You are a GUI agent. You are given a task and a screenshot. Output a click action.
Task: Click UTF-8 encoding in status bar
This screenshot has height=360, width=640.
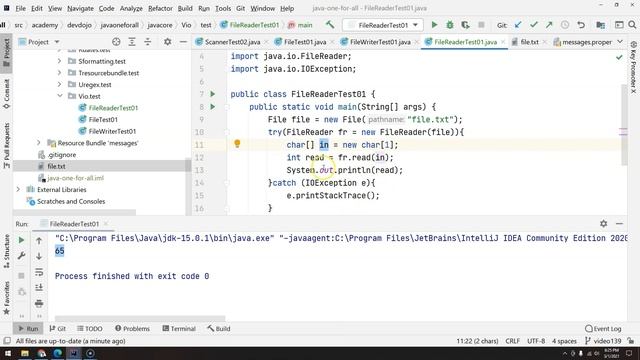point(536,341)
